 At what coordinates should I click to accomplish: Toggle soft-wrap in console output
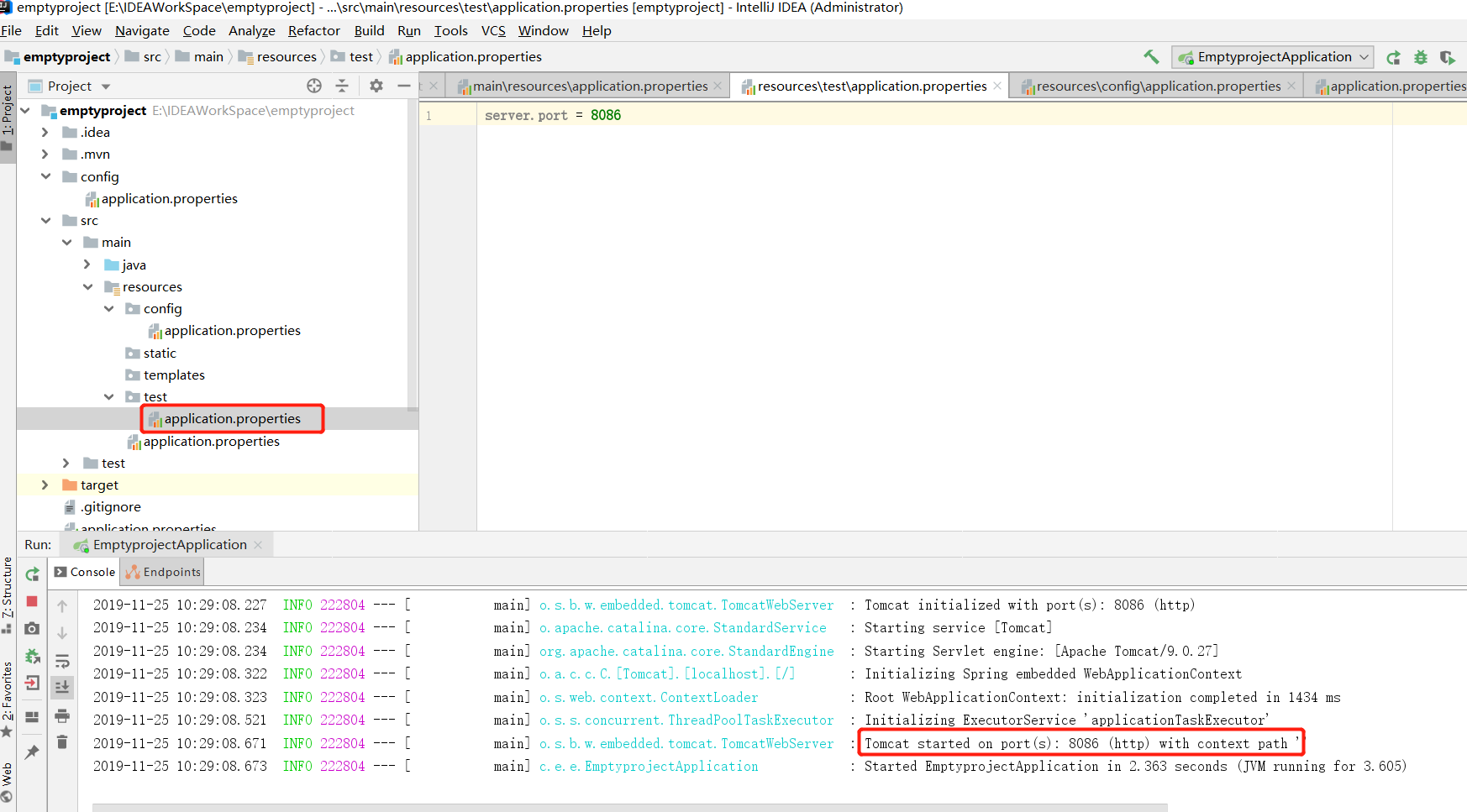pos(62,662)
